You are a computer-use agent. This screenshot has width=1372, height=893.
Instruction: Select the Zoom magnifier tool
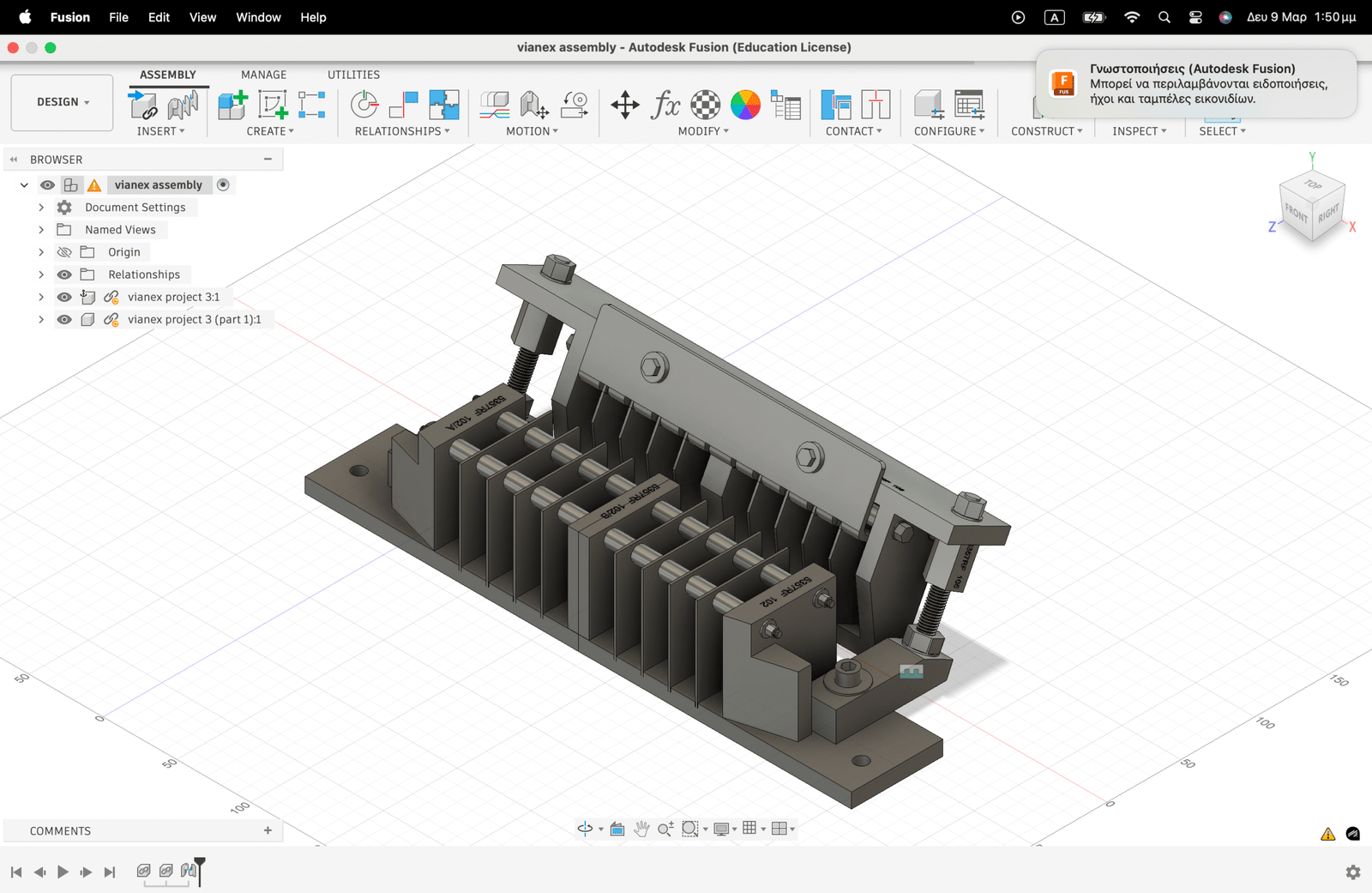[x=665, y=829]
